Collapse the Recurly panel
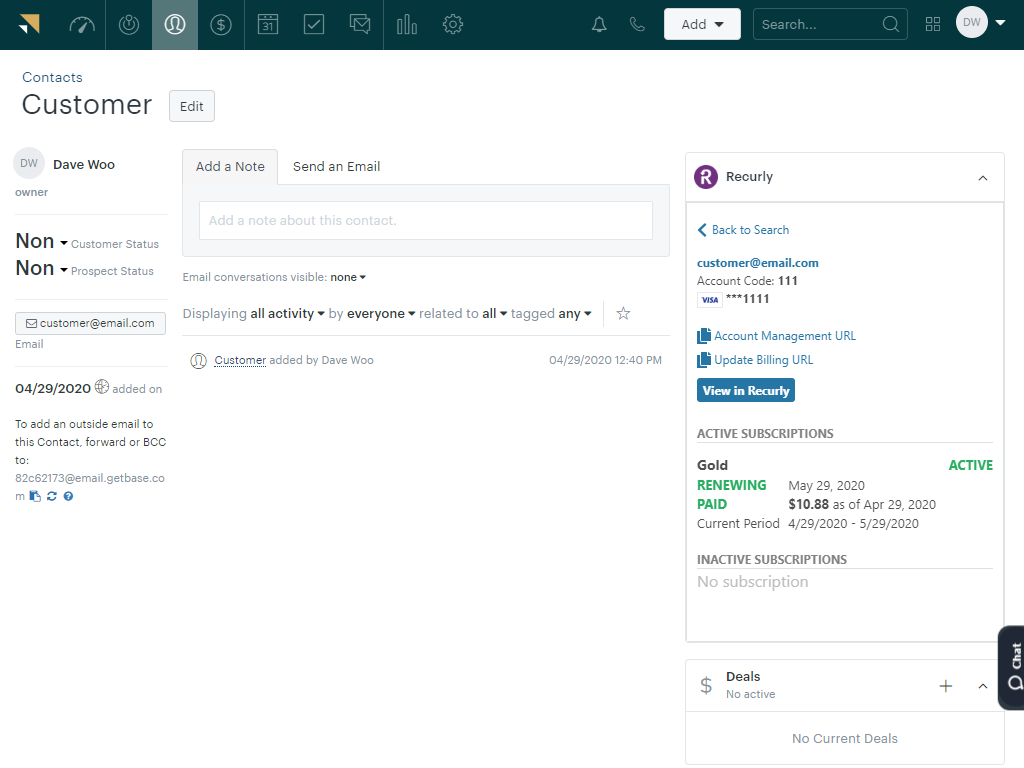This screenshot has width=1024, height=768. [x=982, y=178]
